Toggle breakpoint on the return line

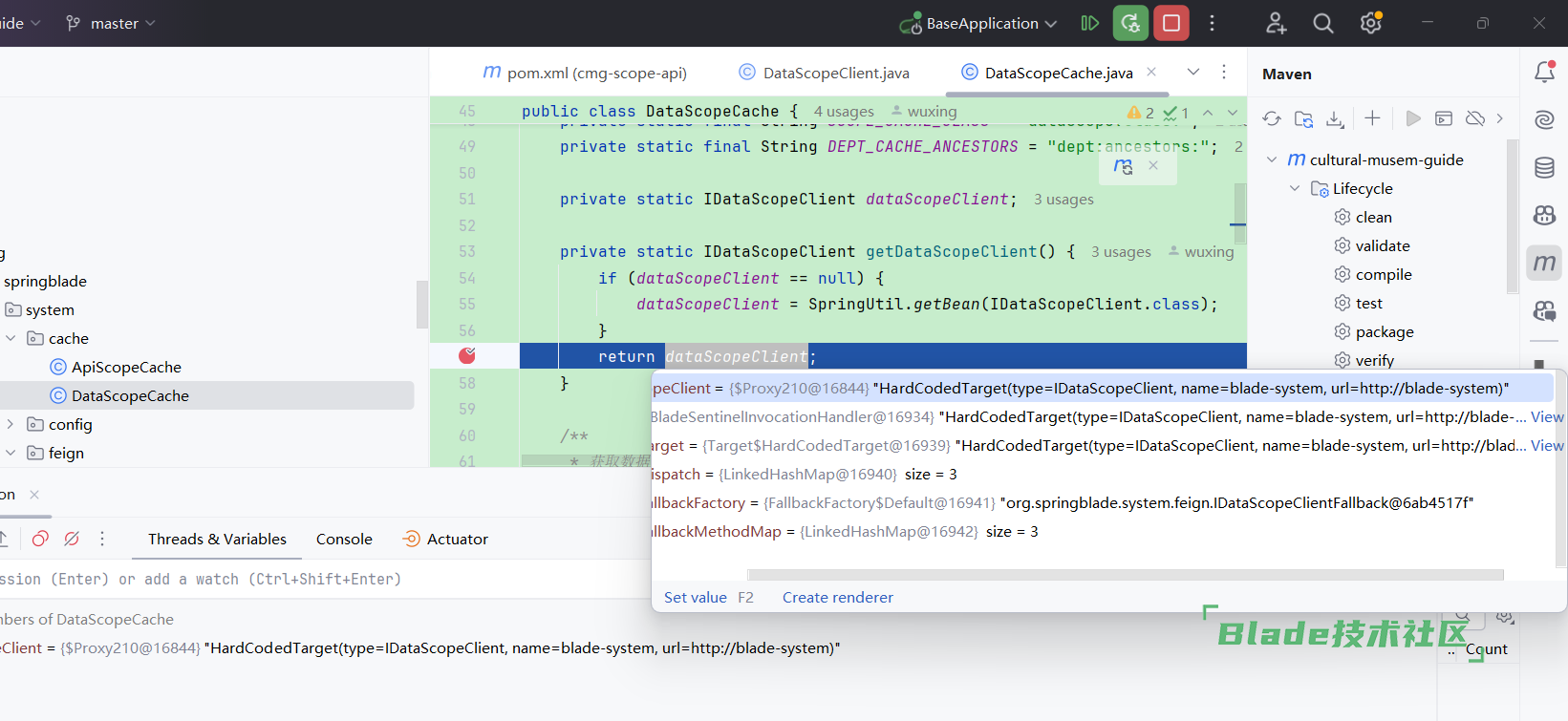[466, 356]
